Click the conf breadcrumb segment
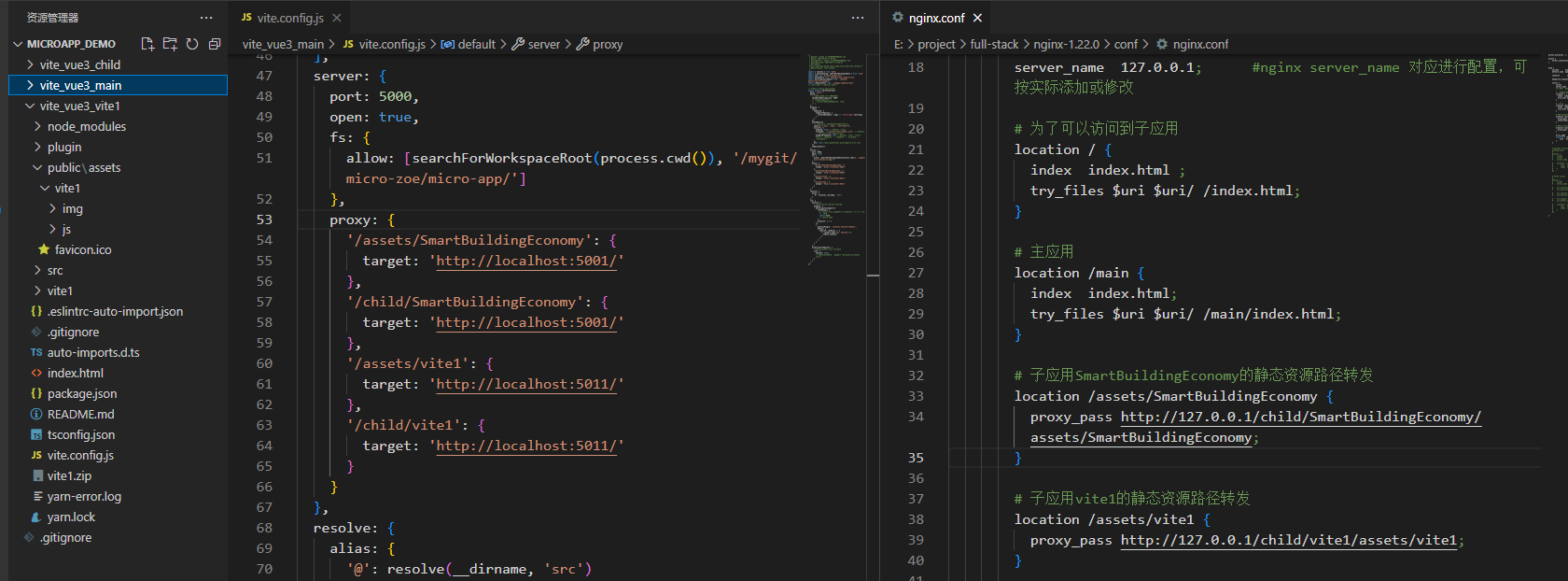1568x581 pixels. 1126,44
